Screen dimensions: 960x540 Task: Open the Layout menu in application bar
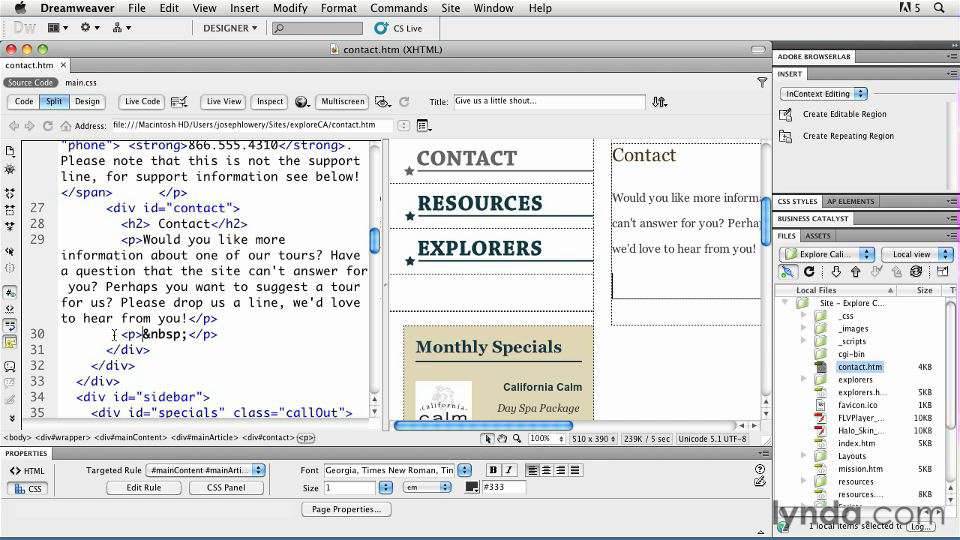[58, 28]
